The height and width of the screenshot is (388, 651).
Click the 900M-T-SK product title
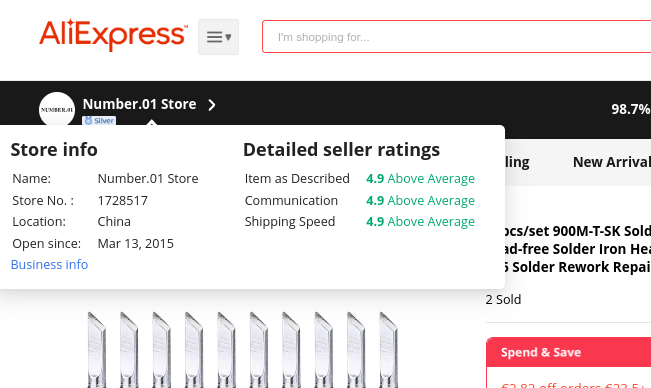576,249
